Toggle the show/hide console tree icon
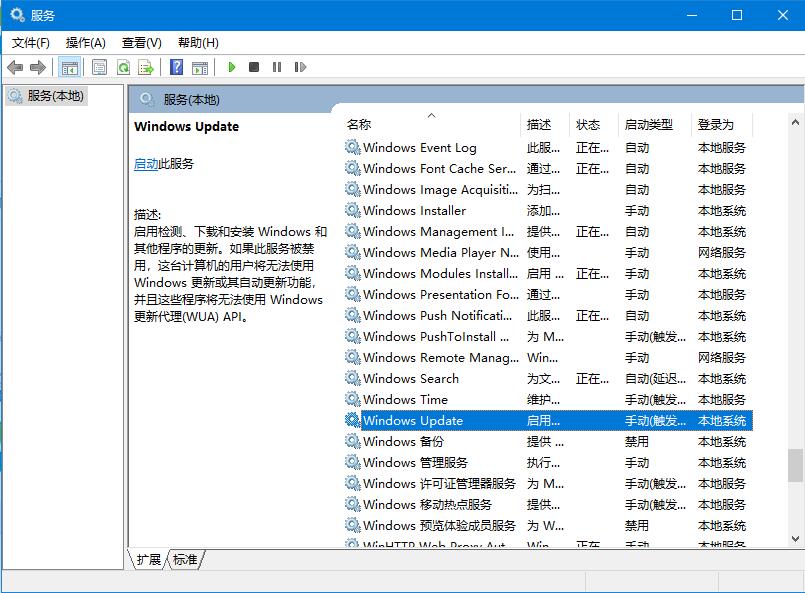 (69, 67)
